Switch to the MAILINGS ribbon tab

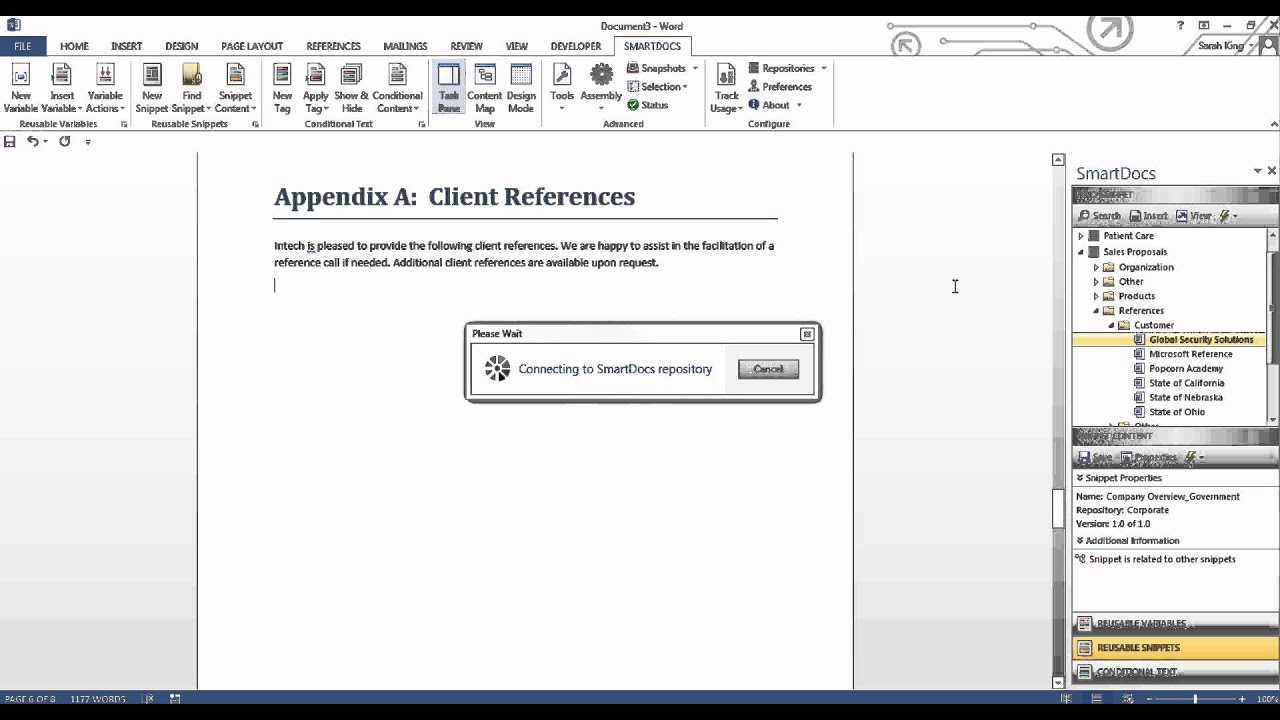(x=405, y=46)
